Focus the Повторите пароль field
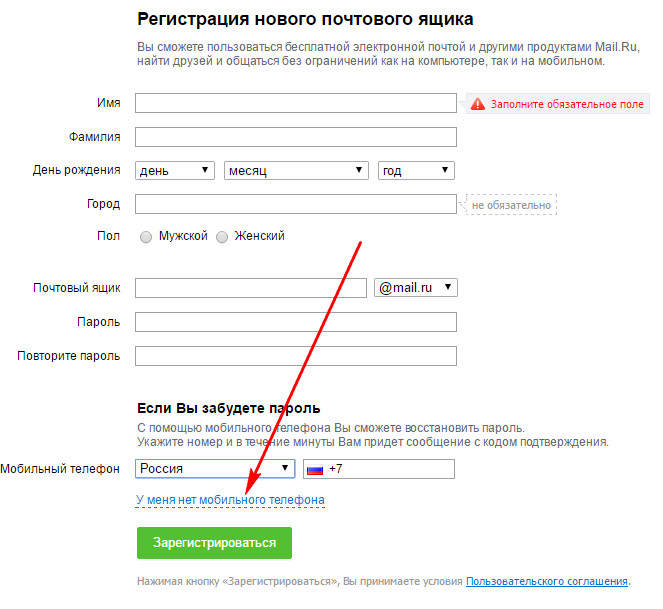This screenshot has height=609, width=663. [x=295, y=356]
